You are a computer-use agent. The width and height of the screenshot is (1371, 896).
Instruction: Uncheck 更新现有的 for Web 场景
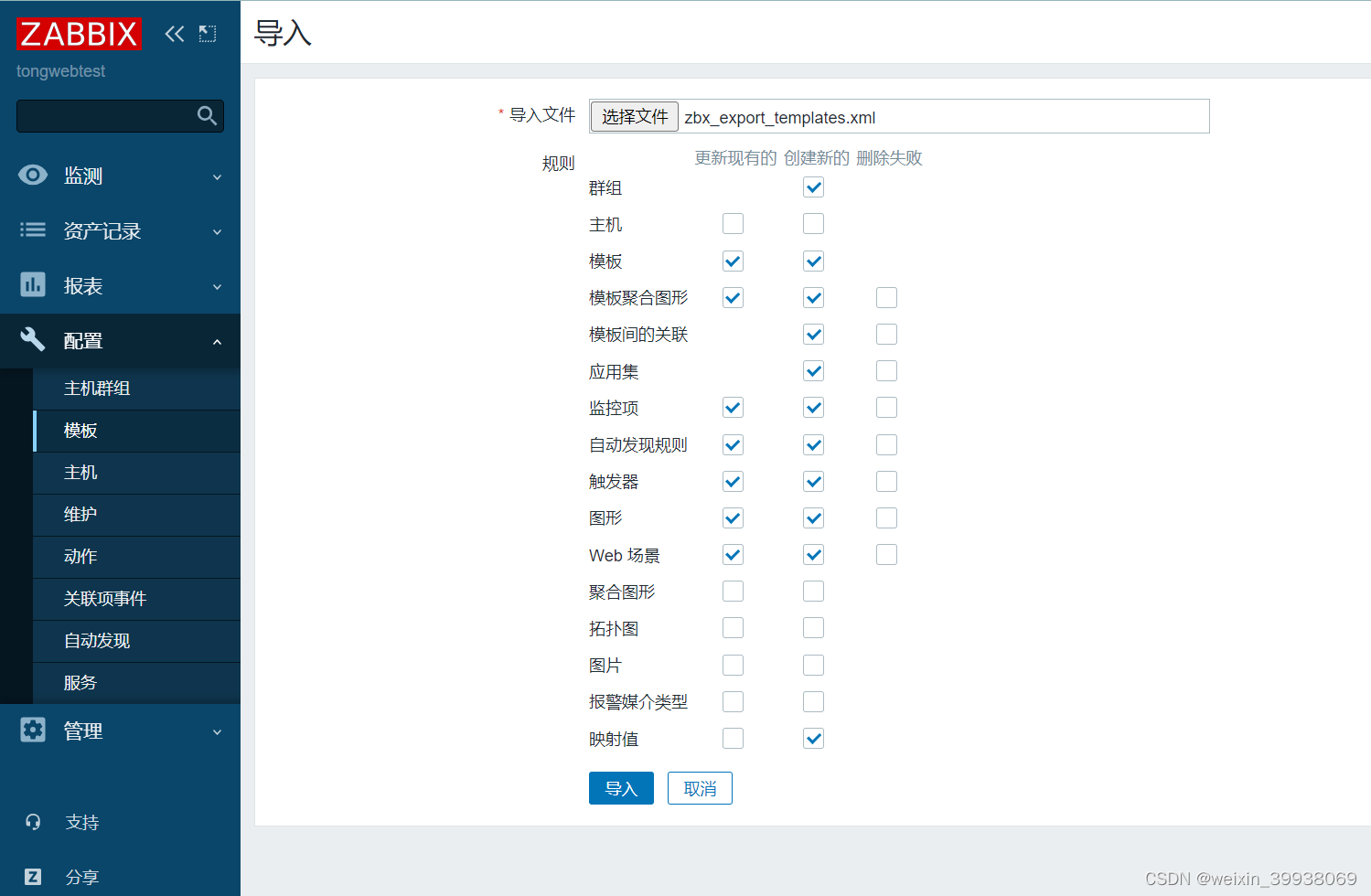point(733,555)
